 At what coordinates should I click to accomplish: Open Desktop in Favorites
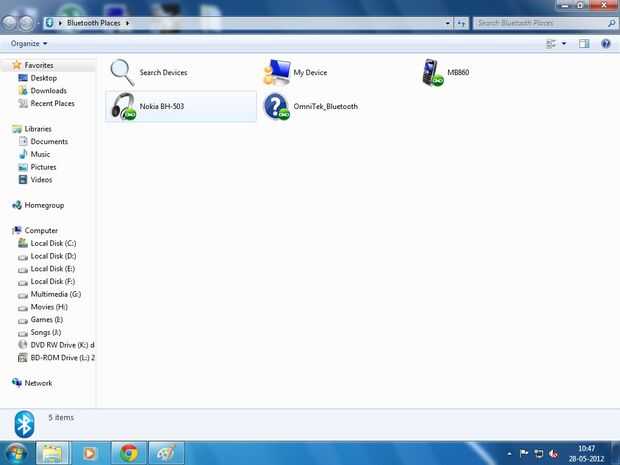point(43,78)
